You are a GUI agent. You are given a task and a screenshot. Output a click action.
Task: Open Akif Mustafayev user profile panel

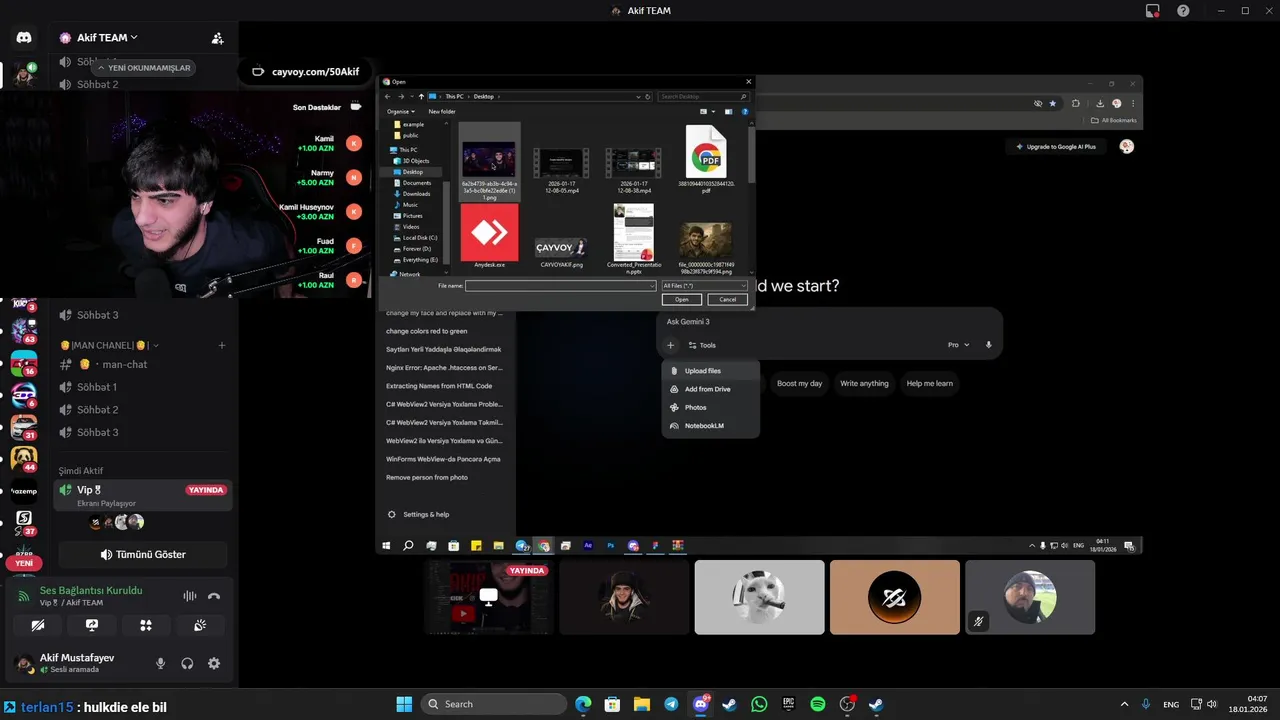pyautogui.click(x=76, y=663)
